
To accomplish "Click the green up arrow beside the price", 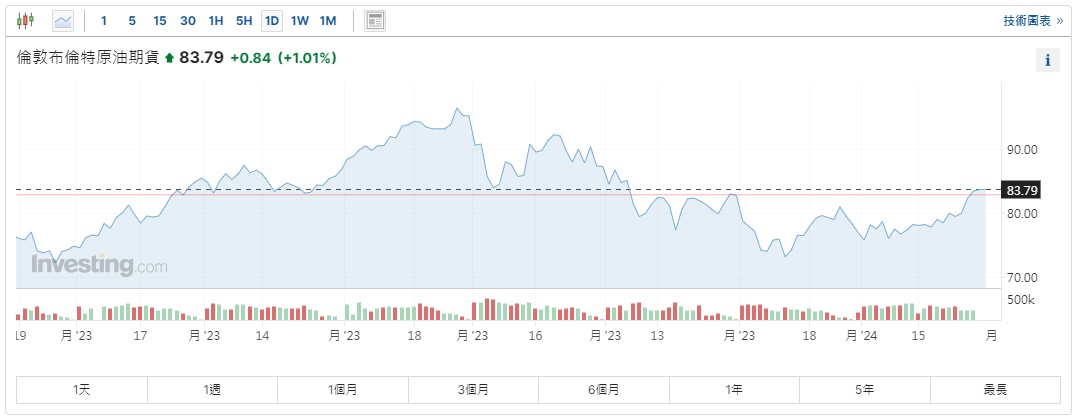I will (170, 58).
